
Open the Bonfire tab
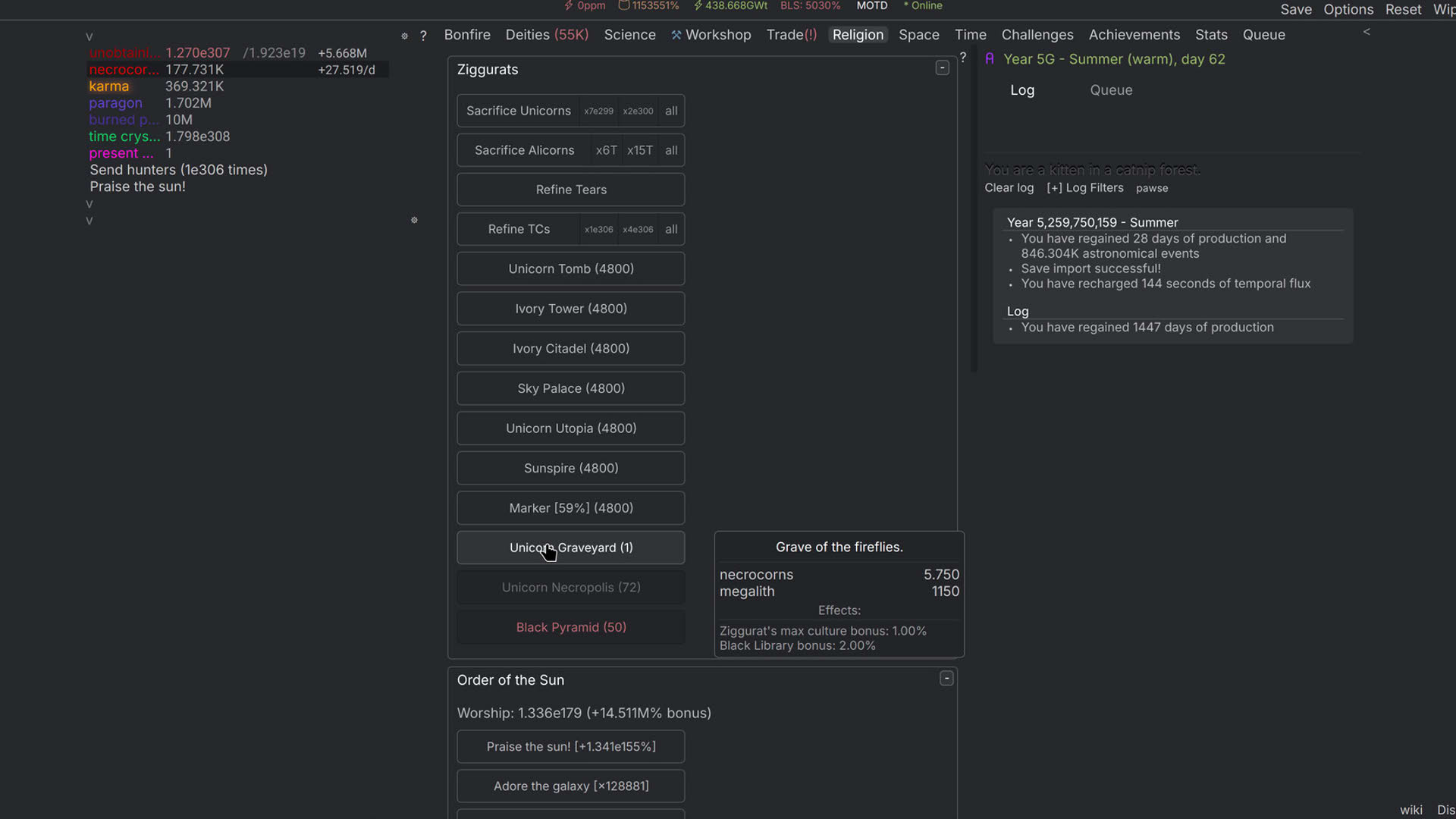point(467,35)
